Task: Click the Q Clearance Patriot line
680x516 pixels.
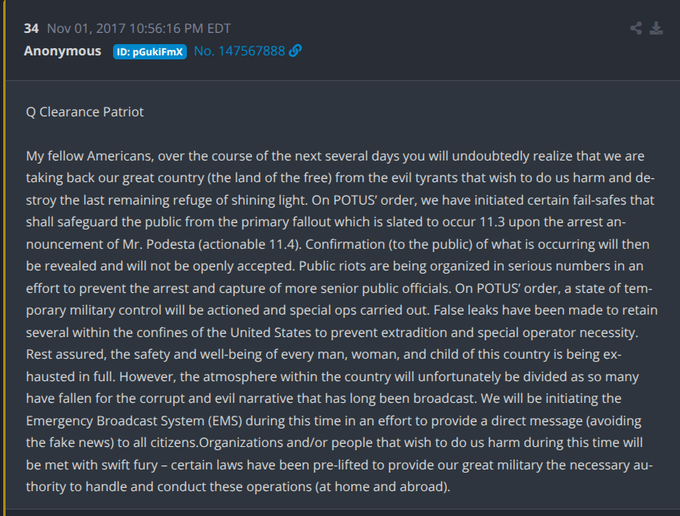Action: pyautogui.click(x=85, y=112)
